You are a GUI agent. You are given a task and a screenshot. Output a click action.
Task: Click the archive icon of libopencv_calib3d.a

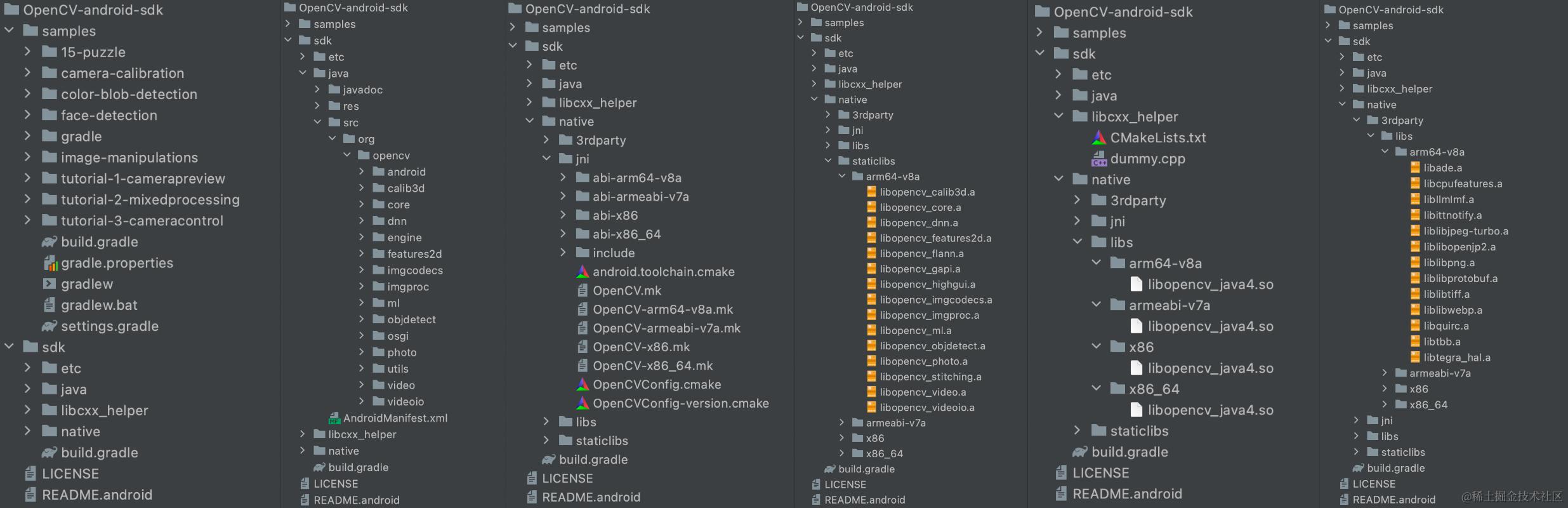click(x=871, y=192)
